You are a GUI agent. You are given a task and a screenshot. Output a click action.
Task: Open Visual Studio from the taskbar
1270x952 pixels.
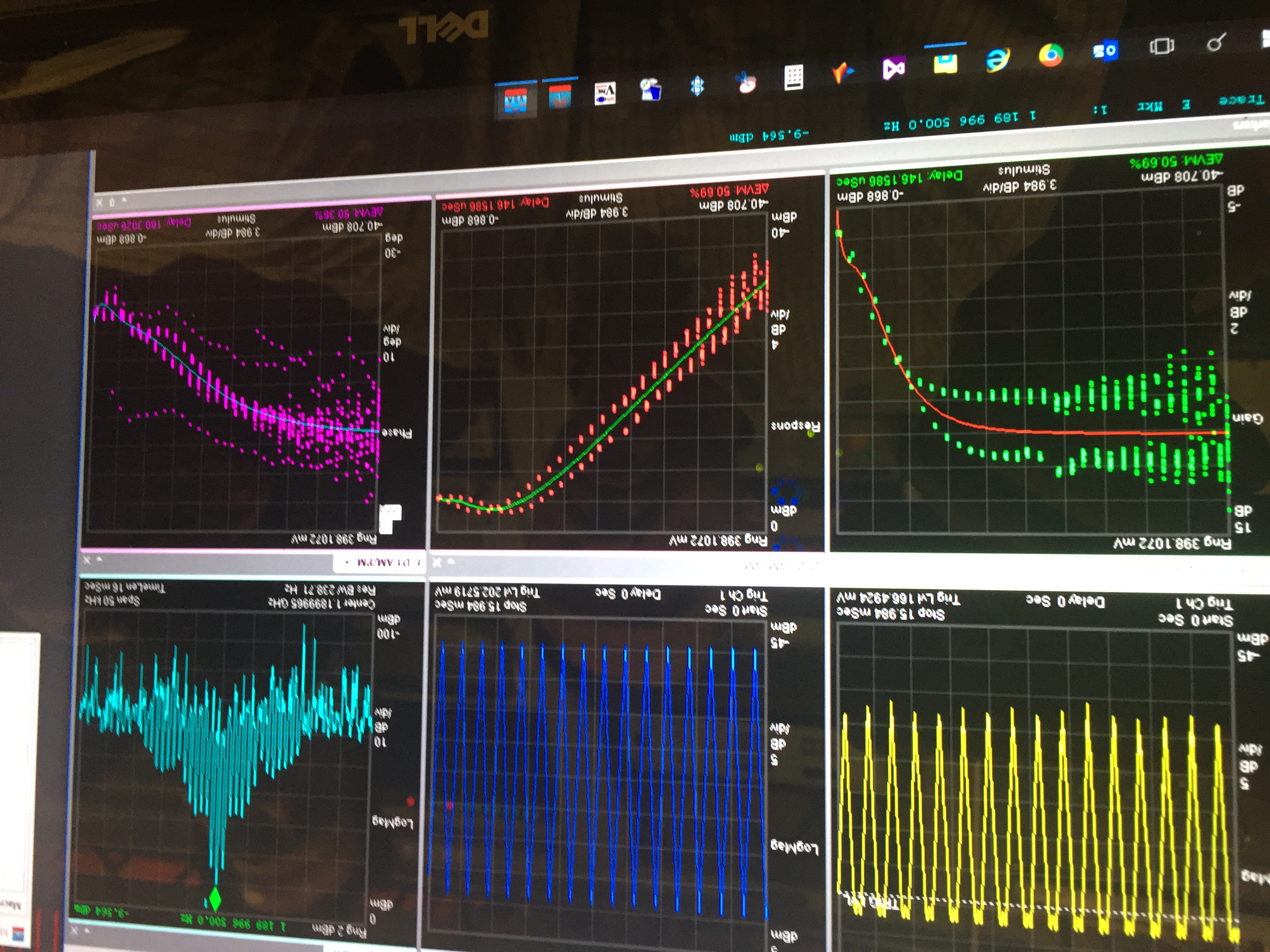click(893, 69)
